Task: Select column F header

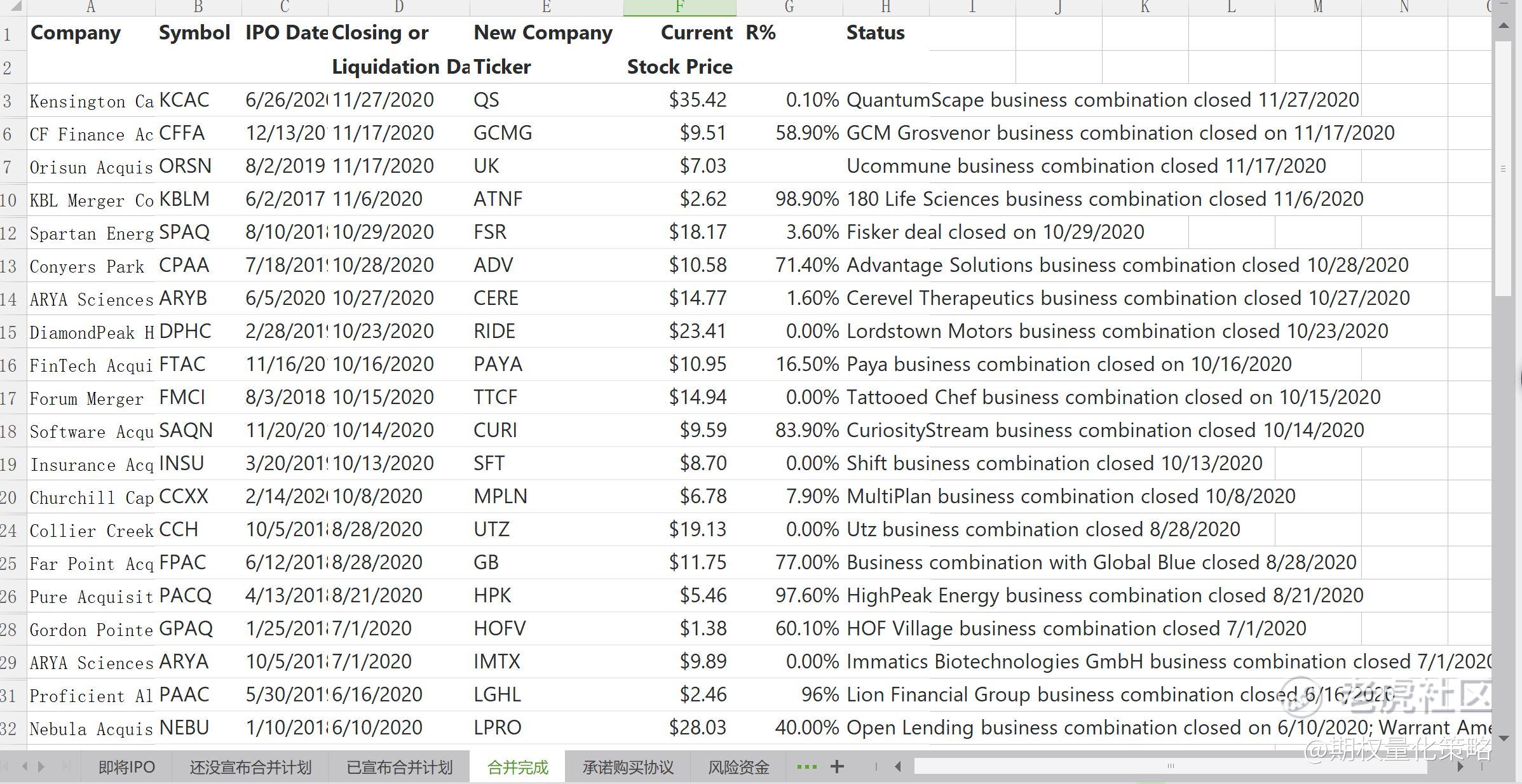Action: 679,8
